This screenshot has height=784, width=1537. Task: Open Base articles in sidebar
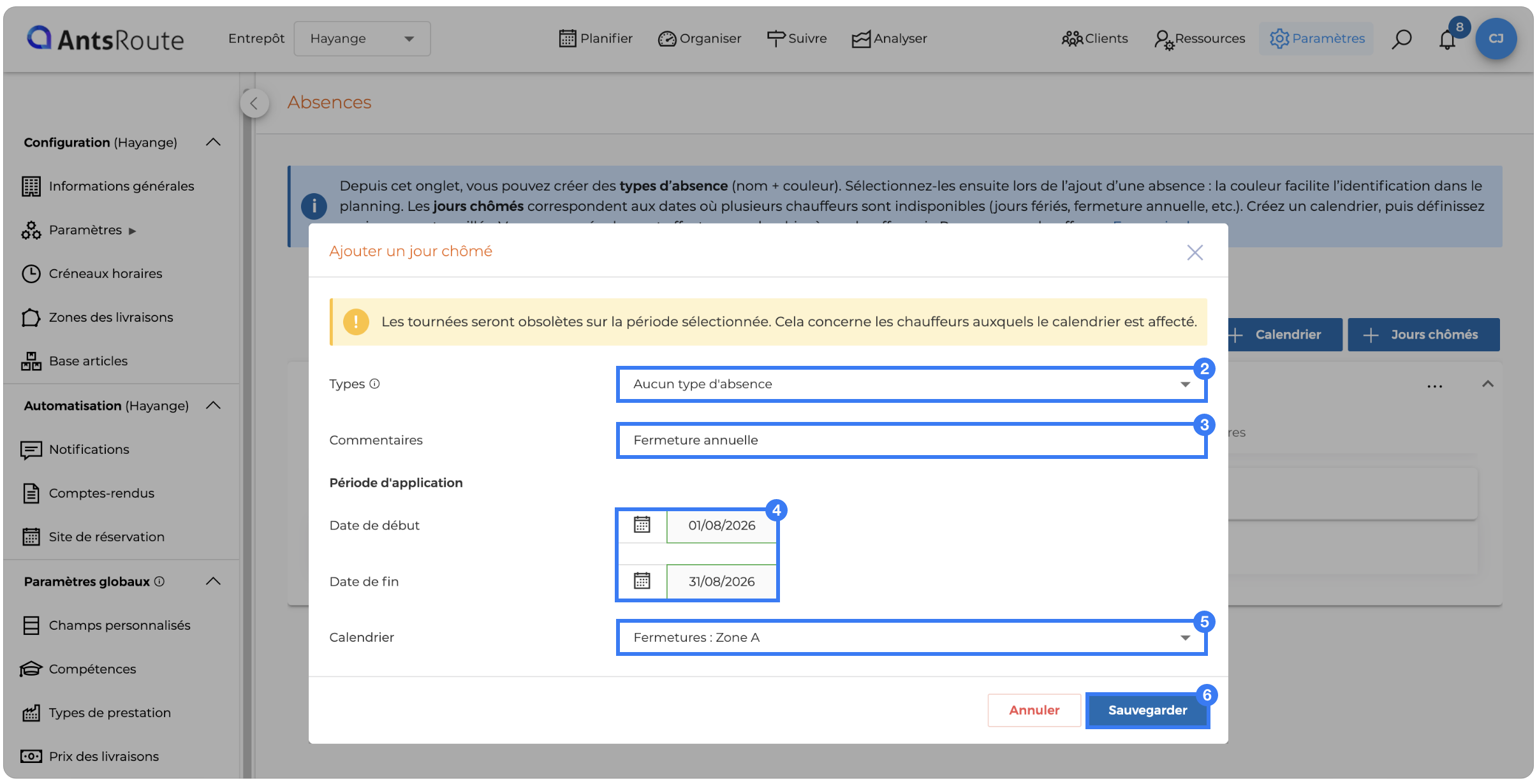75,361
